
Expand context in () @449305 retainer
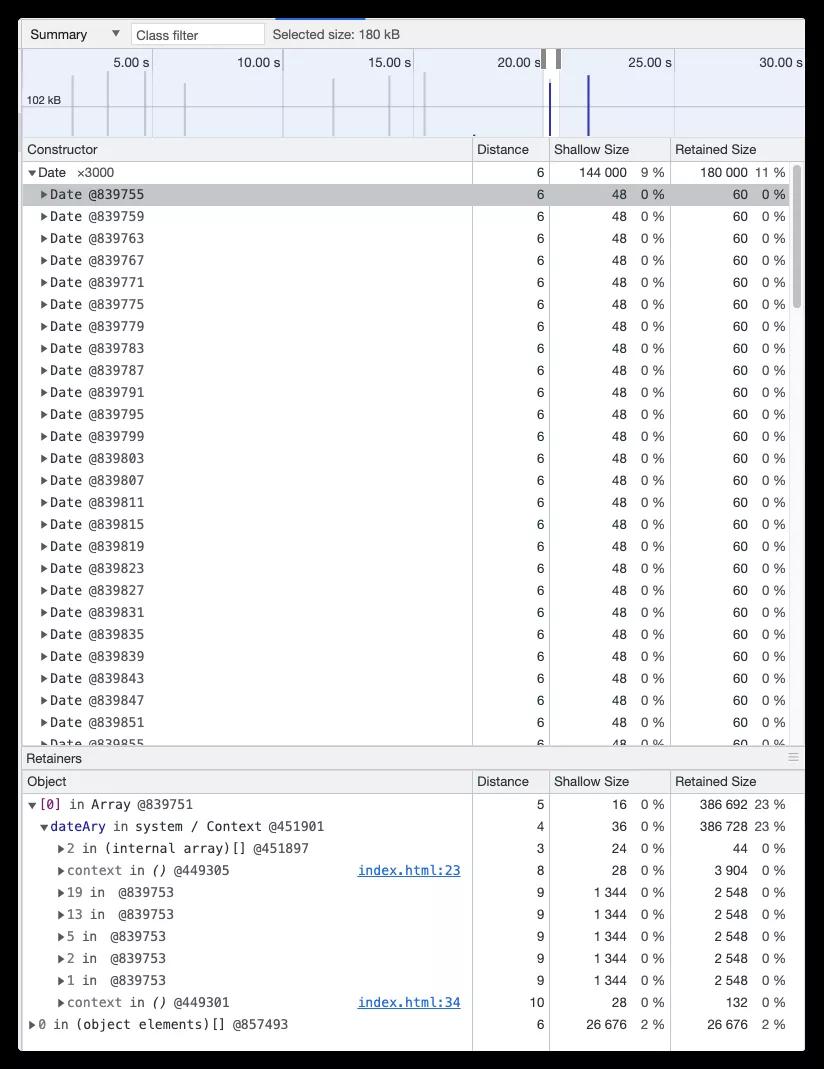pyautogui.click(x=61, y=871)
